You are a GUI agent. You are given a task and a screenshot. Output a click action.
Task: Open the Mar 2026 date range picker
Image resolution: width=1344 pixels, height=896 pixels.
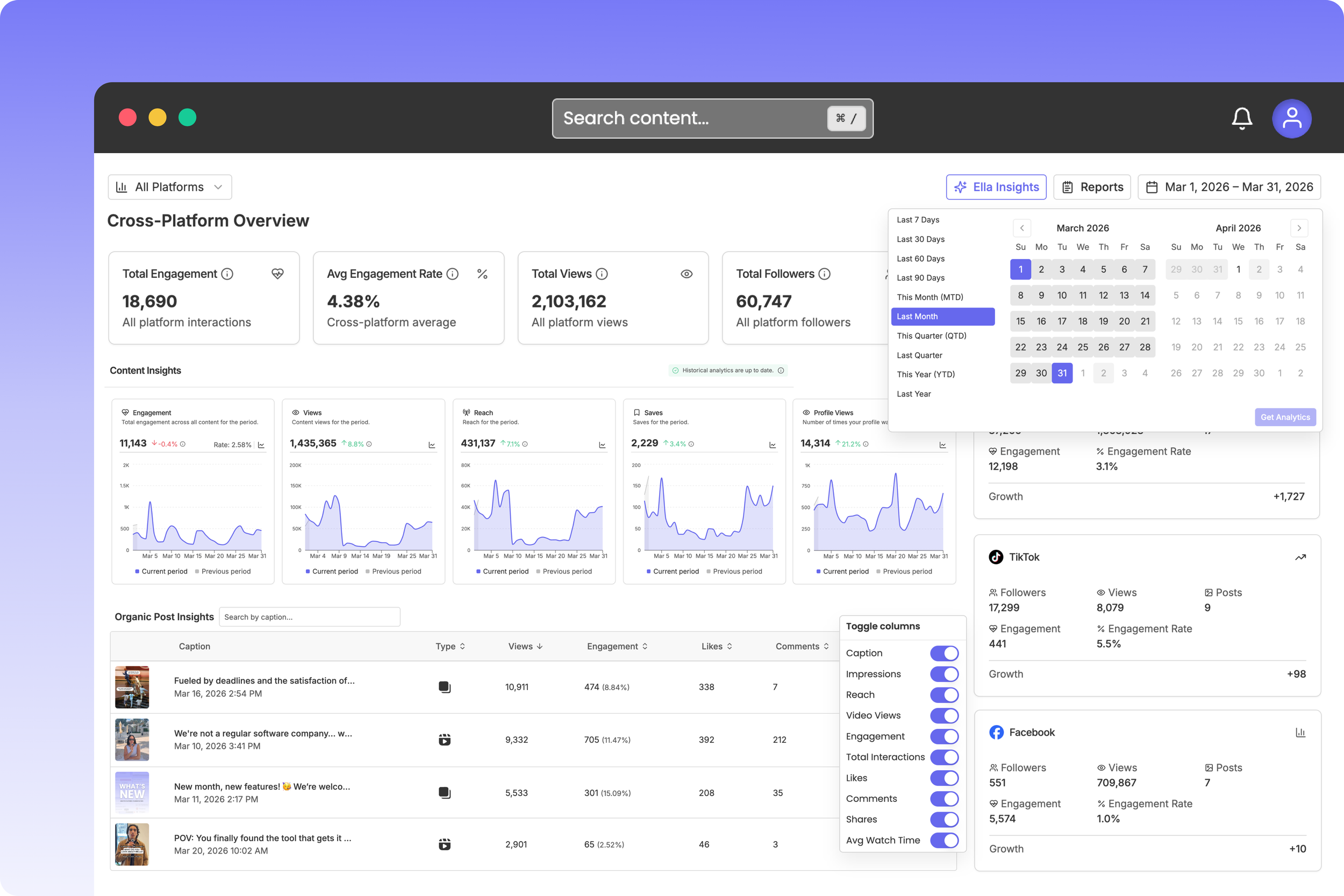(1229, 187)
